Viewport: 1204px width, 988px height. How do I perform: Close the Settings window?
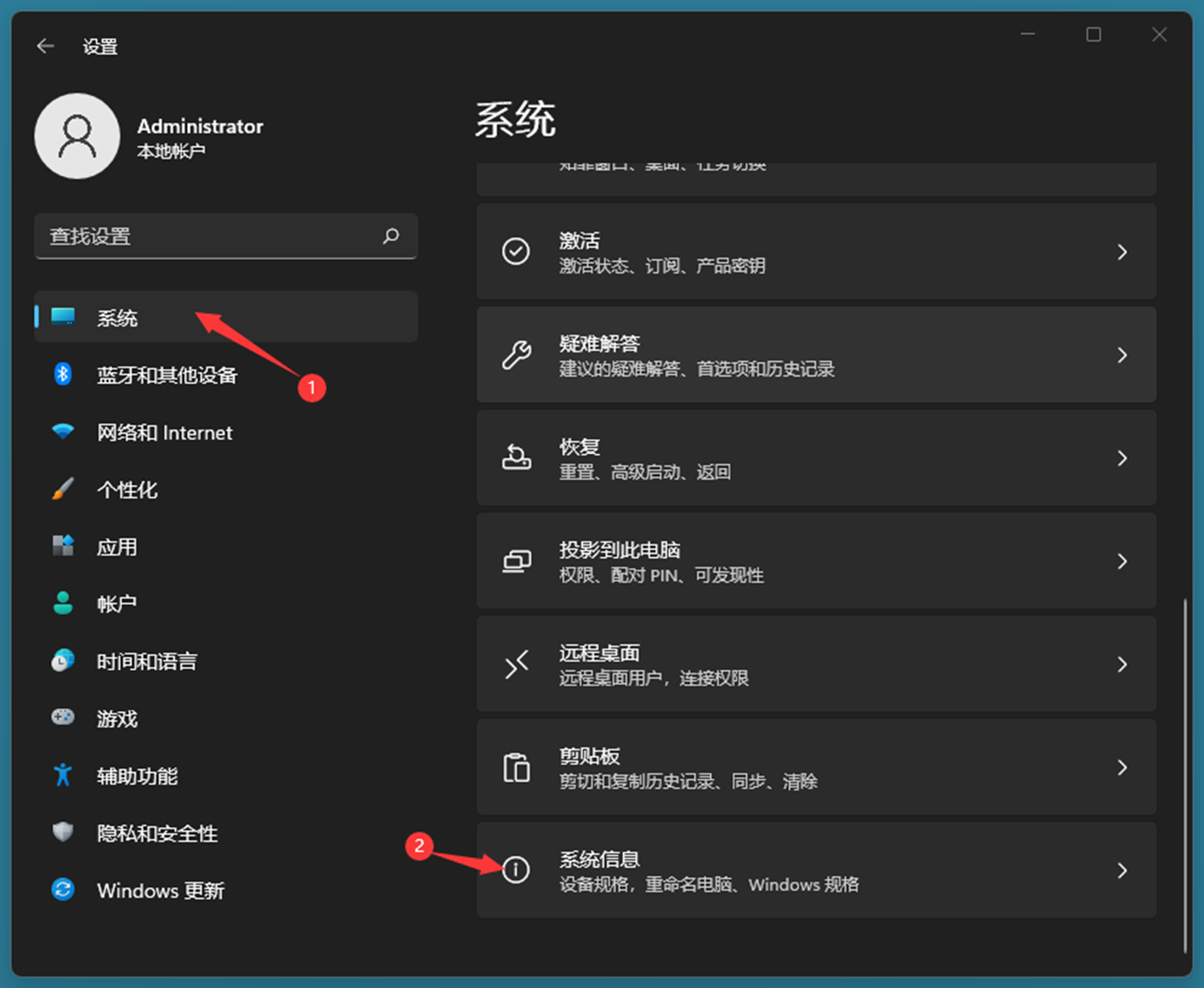[x=1159, y=34]
